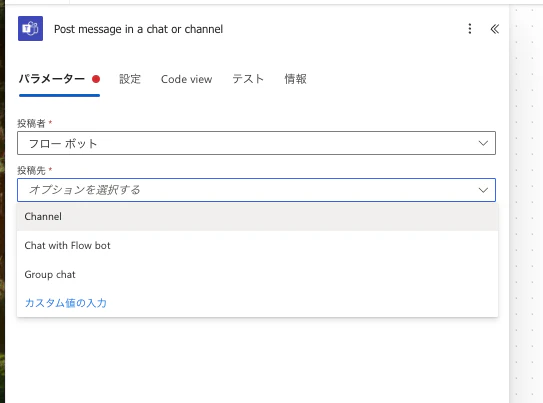Open the 設定 tab
Viewport: 543px width, 403px height.
click(x=130, y=79)
